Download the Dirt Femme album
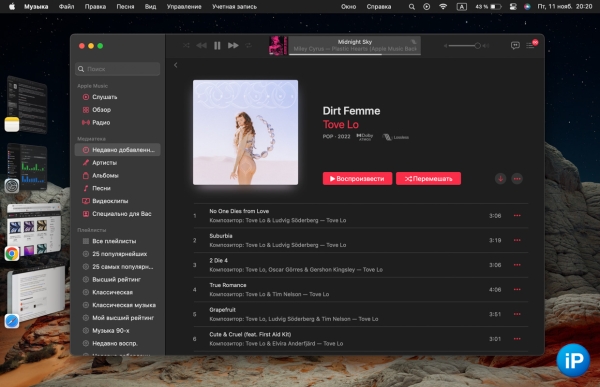Image resolution: width=600 pixels, height=387 pixels. tap(500, 179)
